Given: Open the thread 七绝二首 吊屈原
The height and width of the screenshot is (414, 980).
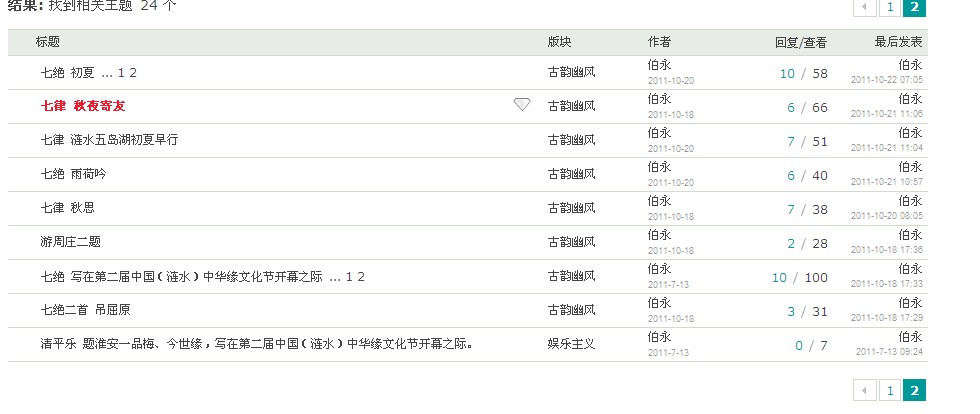Looking at the screenshot, I should pos(85,311).
